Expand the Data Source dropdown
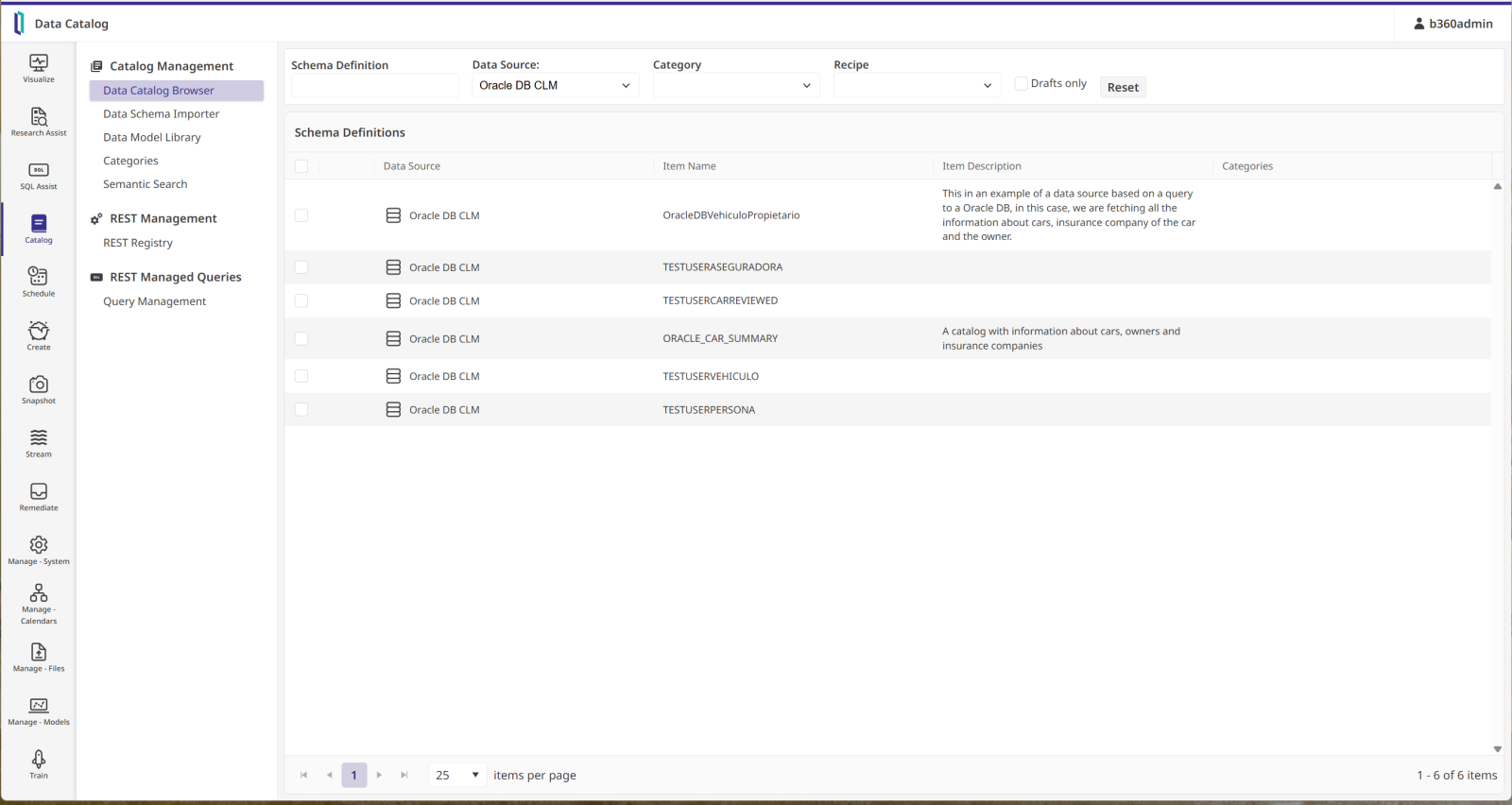The height and width of the screenshot is (805, 1512). point(555,86)
